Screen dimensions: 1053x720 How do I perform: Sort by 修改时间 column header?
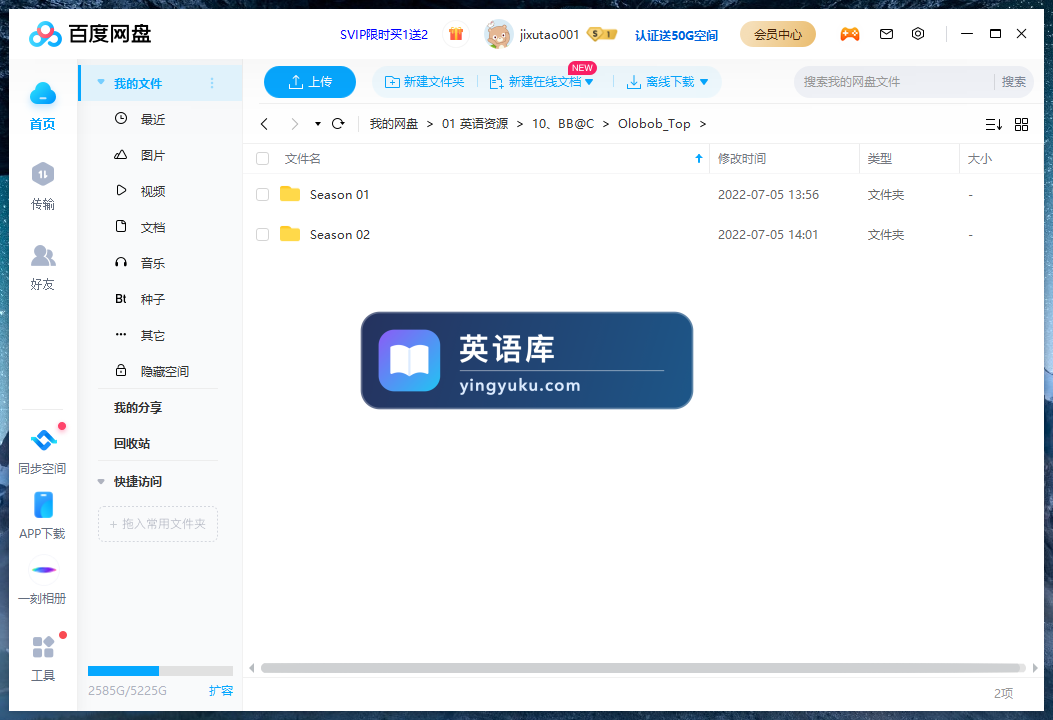[741, 159]
